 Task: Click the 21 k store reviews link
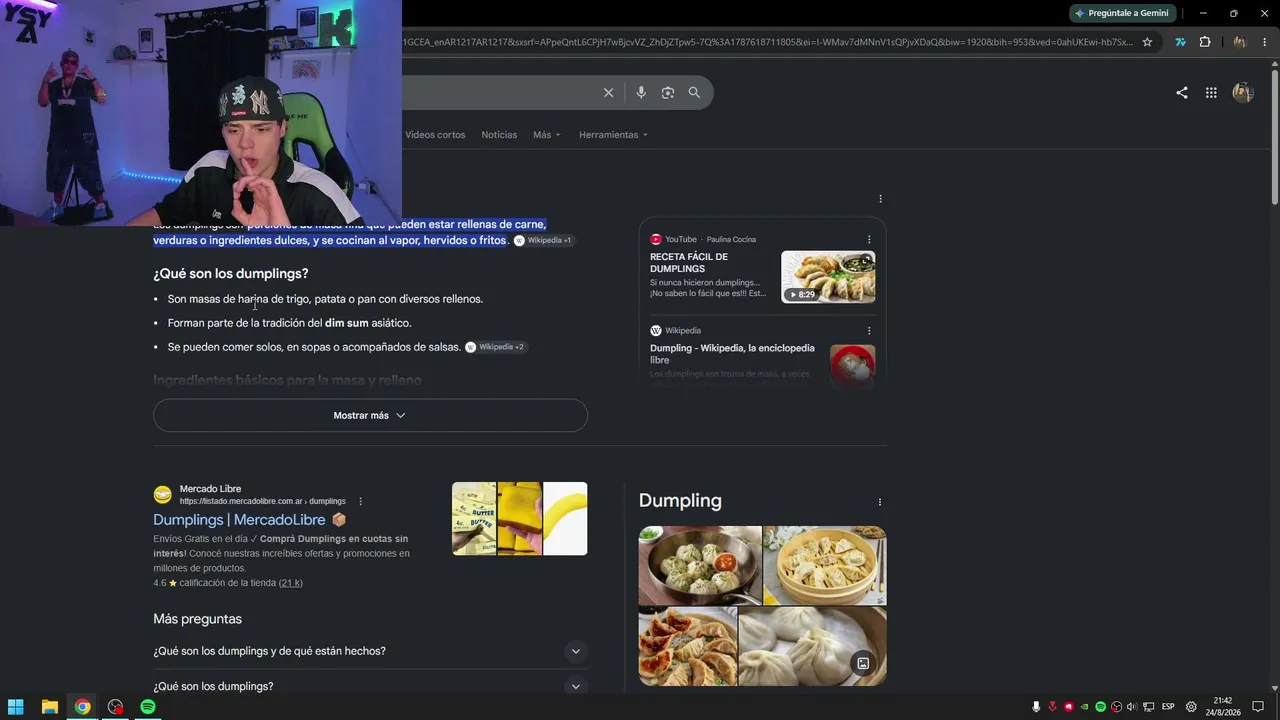(290, 583)
